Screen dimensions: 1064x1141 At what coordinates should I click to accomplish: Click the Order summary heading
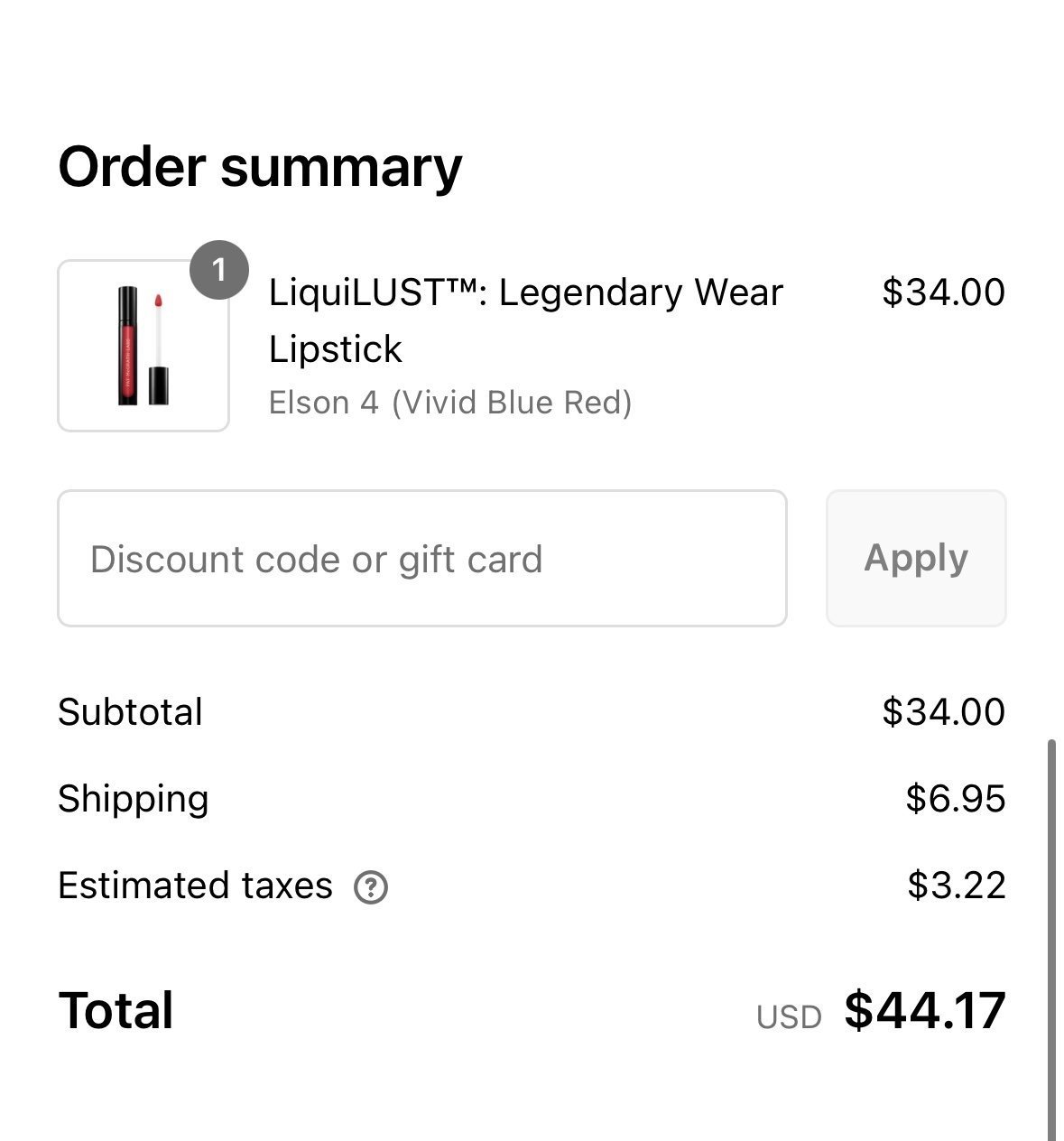[x=260, y=167]
